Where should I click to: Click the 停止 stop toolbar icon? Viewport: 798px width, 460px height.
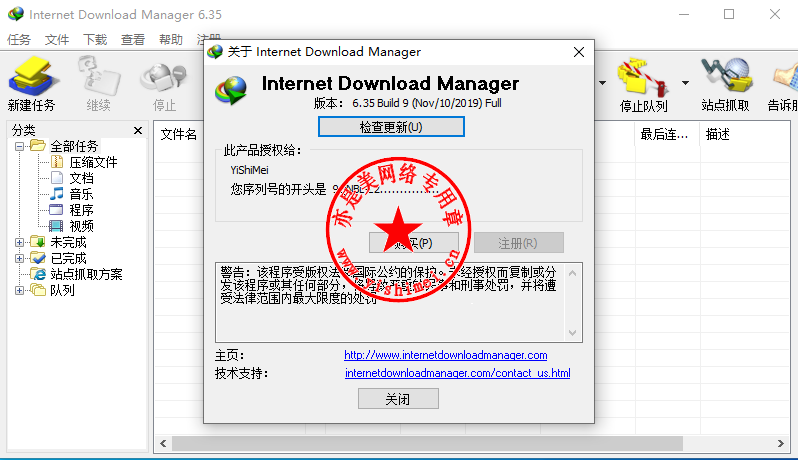pos(164,84)
